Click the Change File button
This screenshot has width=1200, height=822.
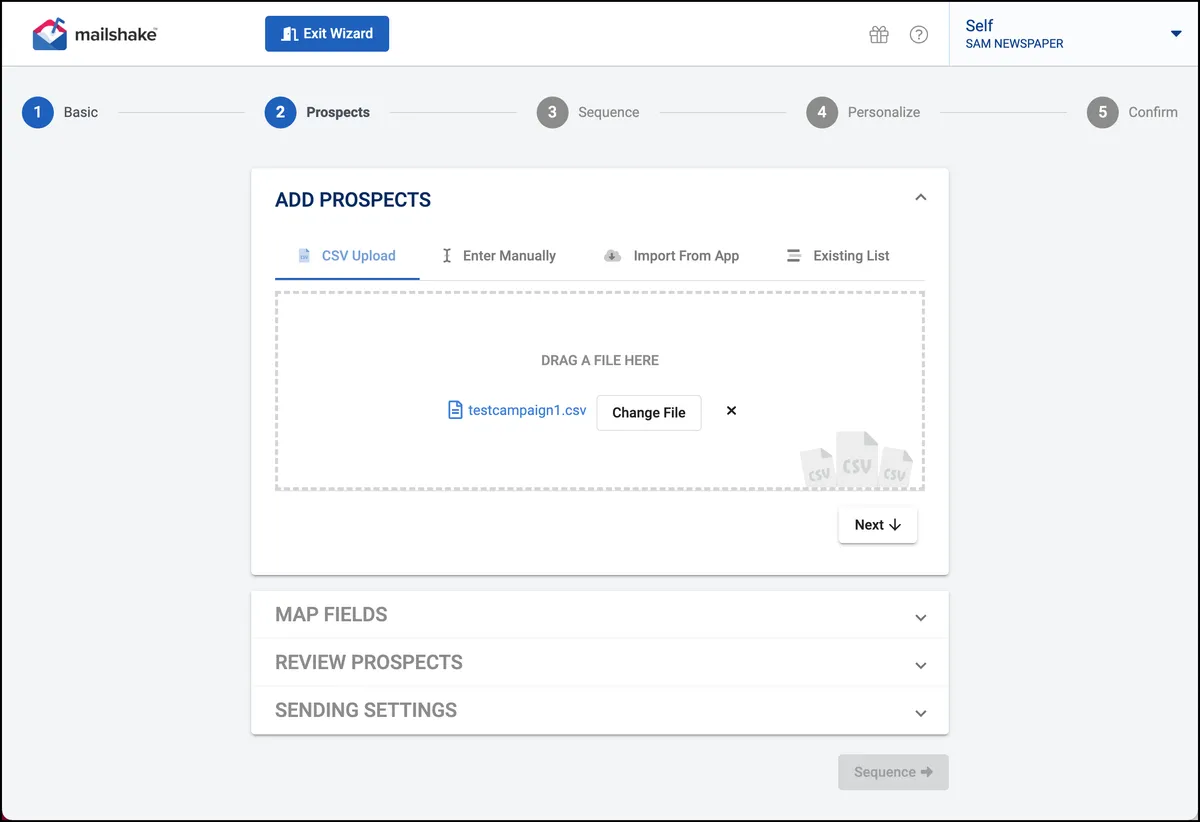649,413
